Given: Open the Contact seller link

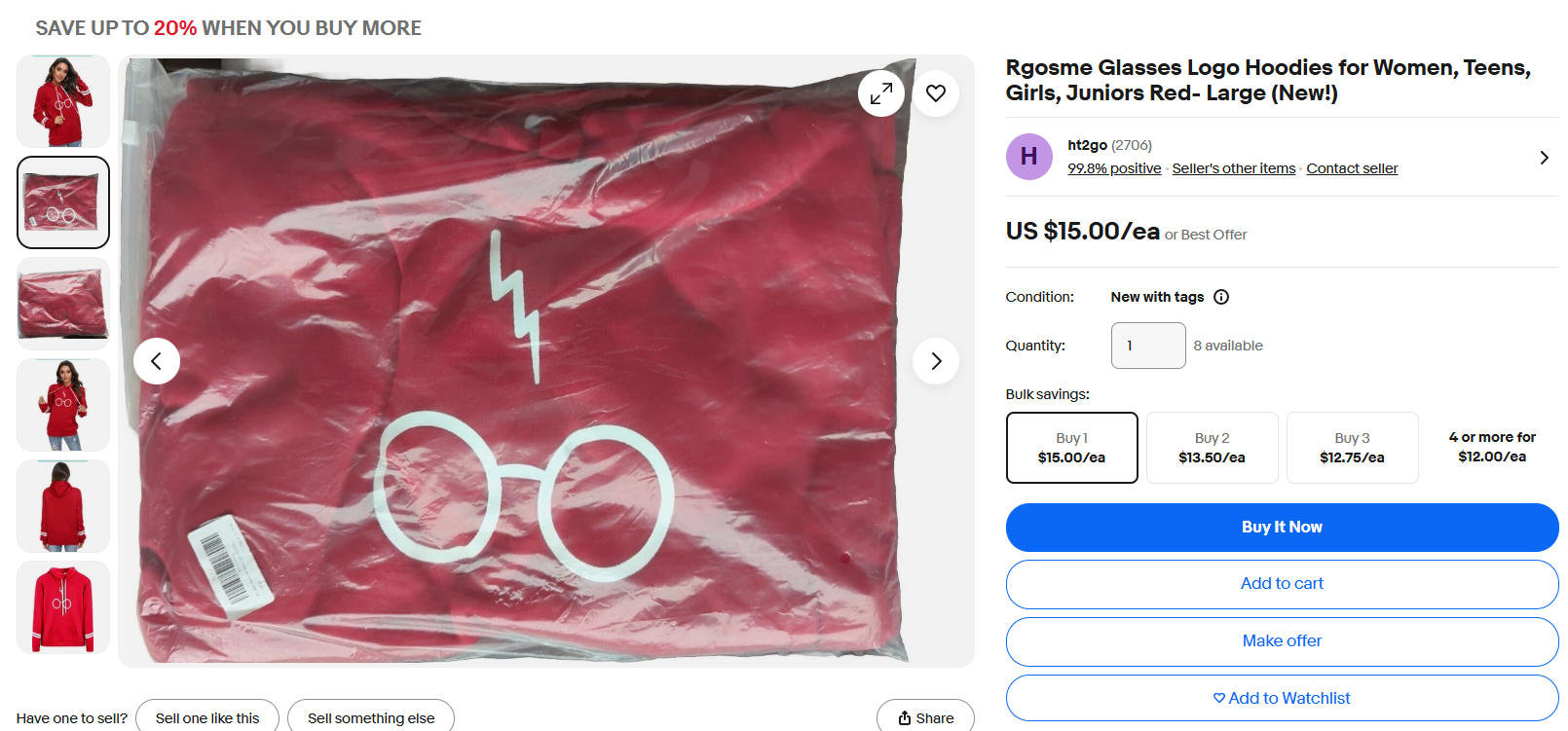Looking at the screenshot, I should [1352, 167].
